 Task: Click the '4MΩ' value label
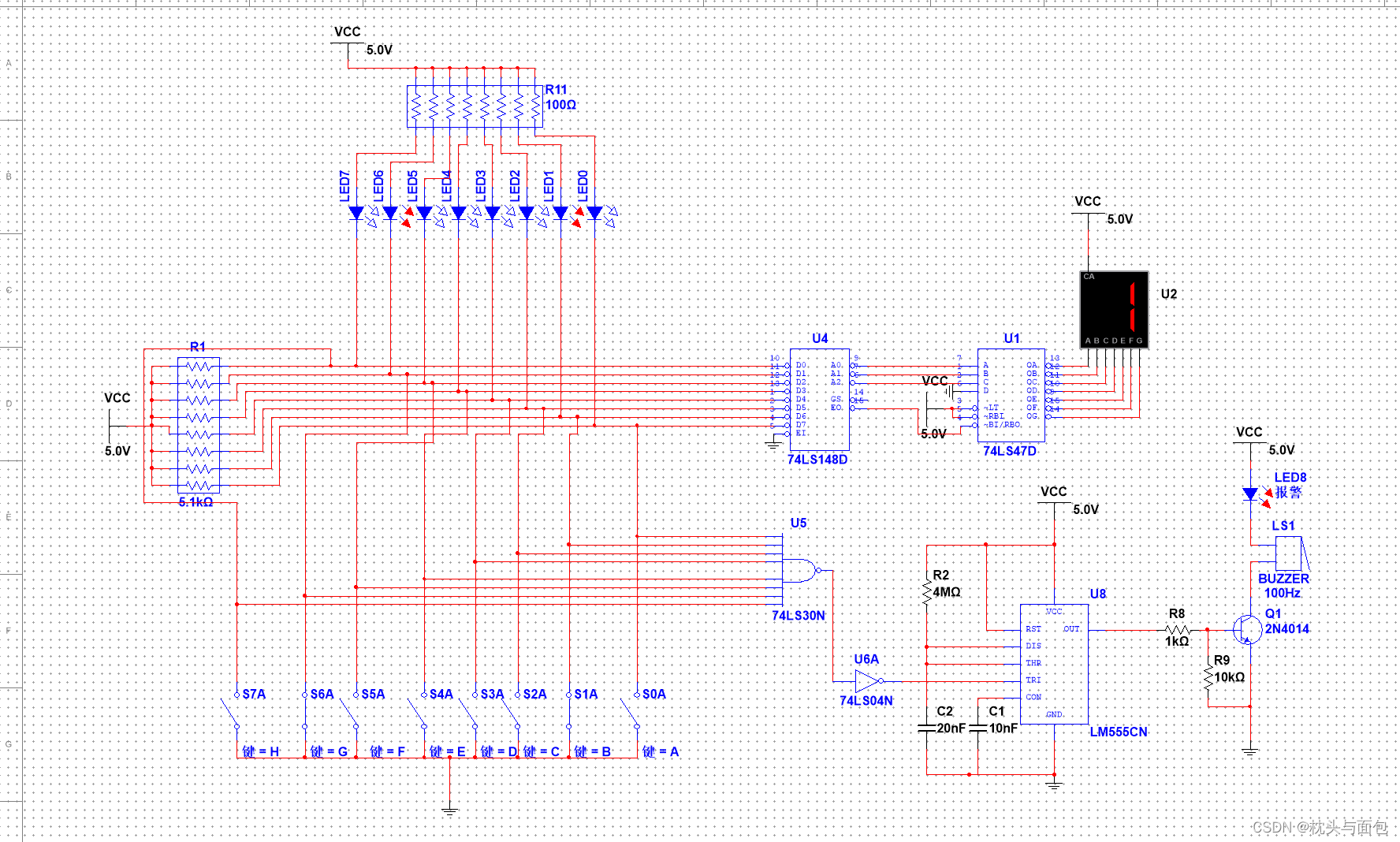947,592
